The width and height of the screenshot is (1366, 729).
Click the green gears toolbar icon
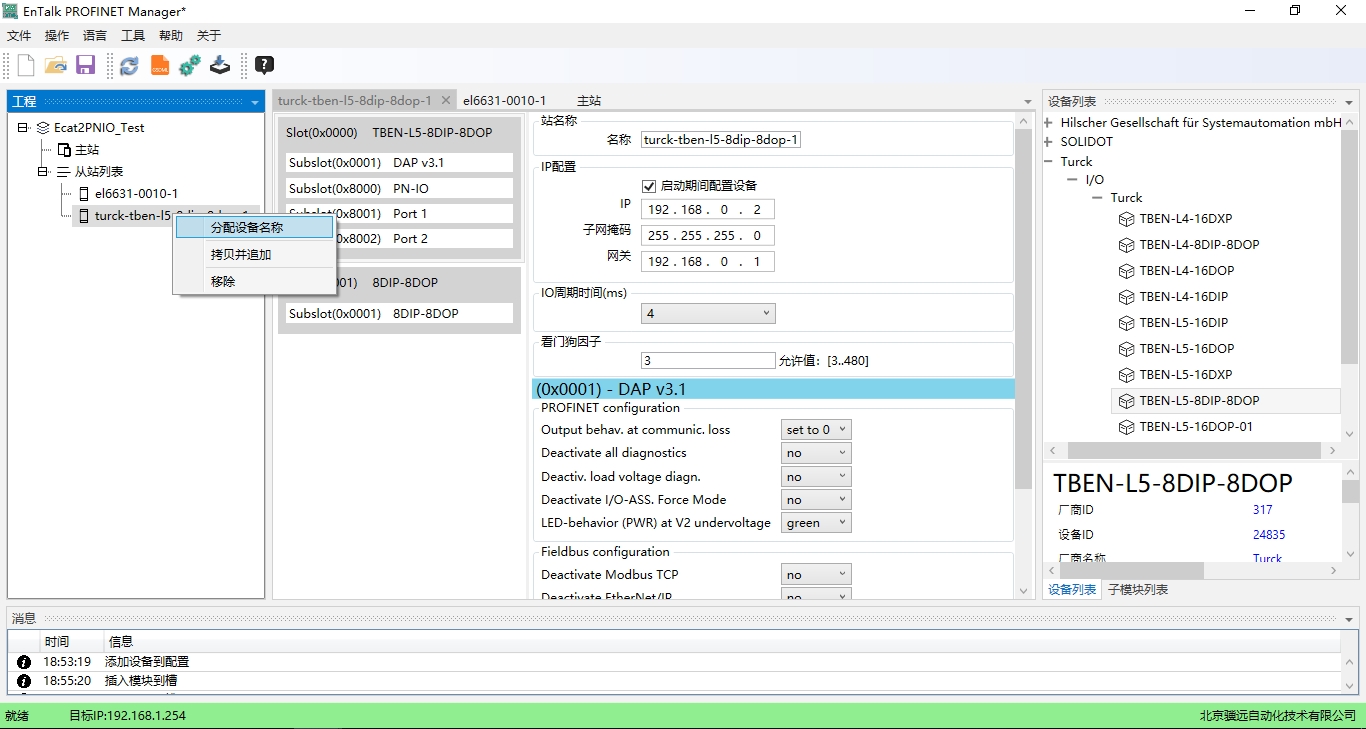click(x=190, y=66)
